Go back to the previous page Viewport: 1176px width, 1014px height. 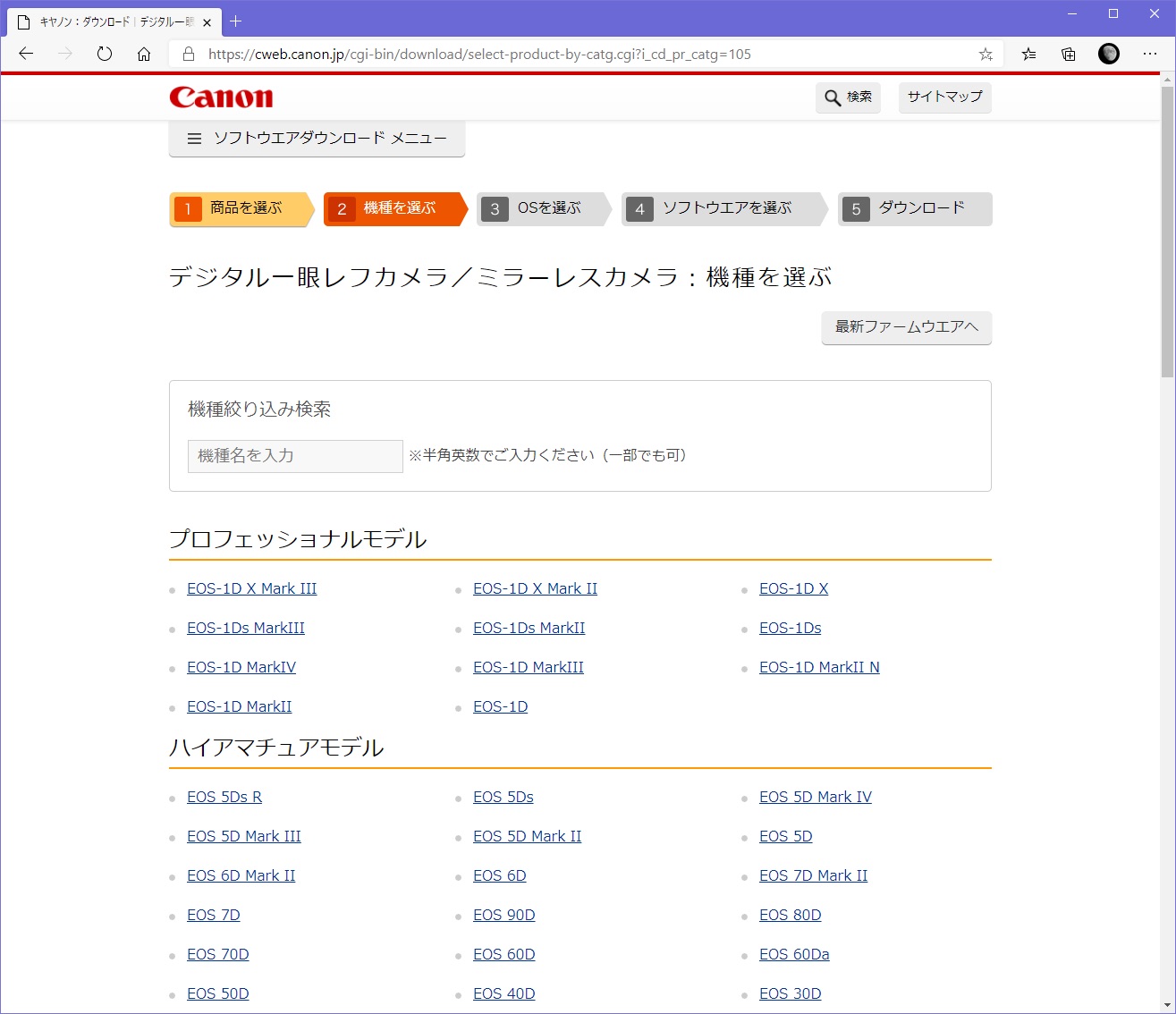pyautogui.click(x=26, y=54)
